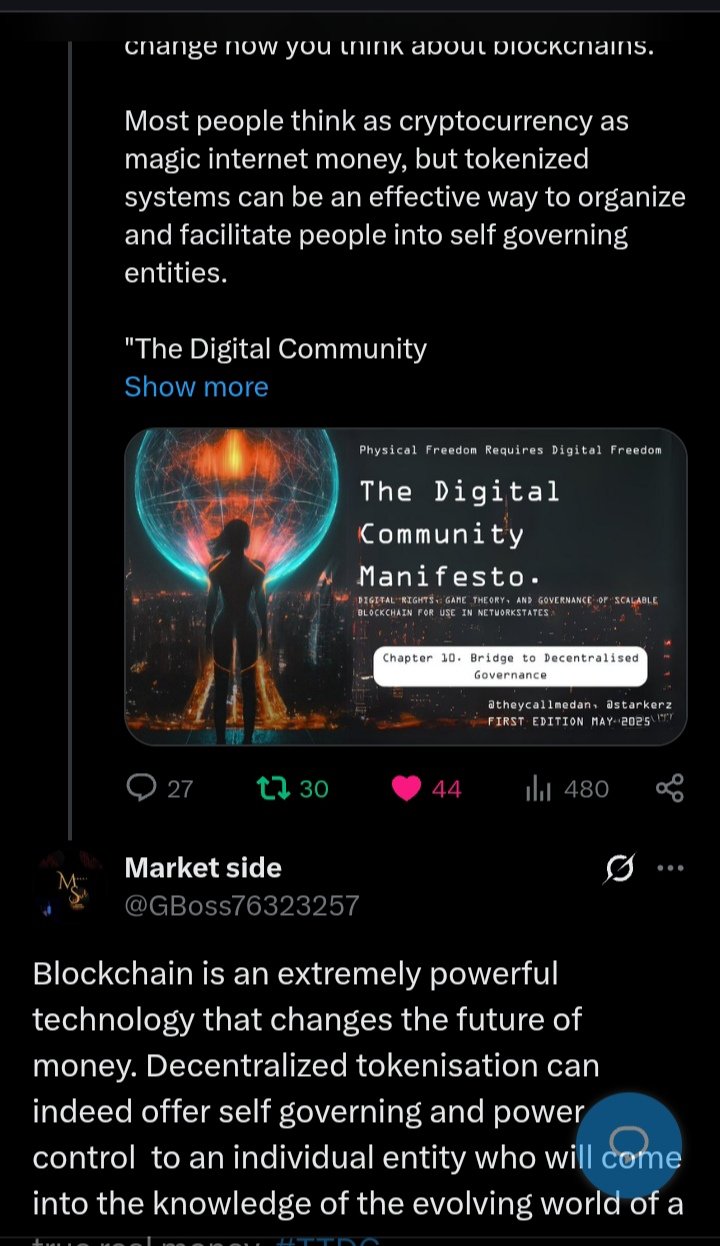Screen dimensions: 720x1246
Task: Tap the 30 retweet count
Action: [x=314, y=789]
